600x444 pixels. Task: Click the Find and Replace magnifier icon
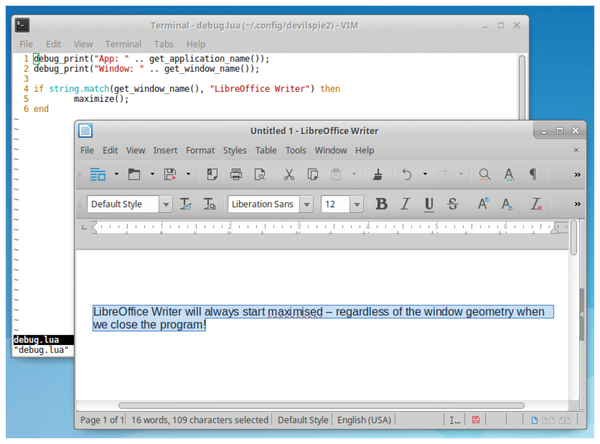coord(485,175)
